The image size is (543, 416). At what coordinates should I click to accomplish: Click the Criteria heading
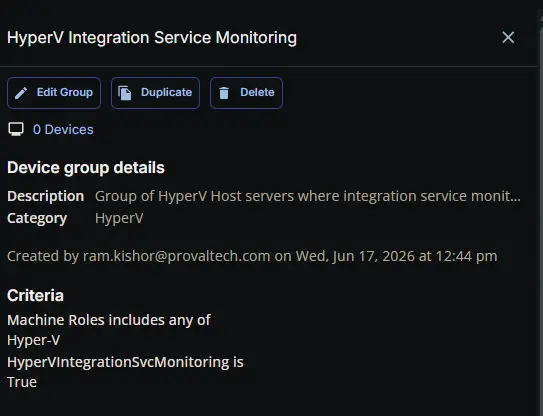click(x=35, y=295)
